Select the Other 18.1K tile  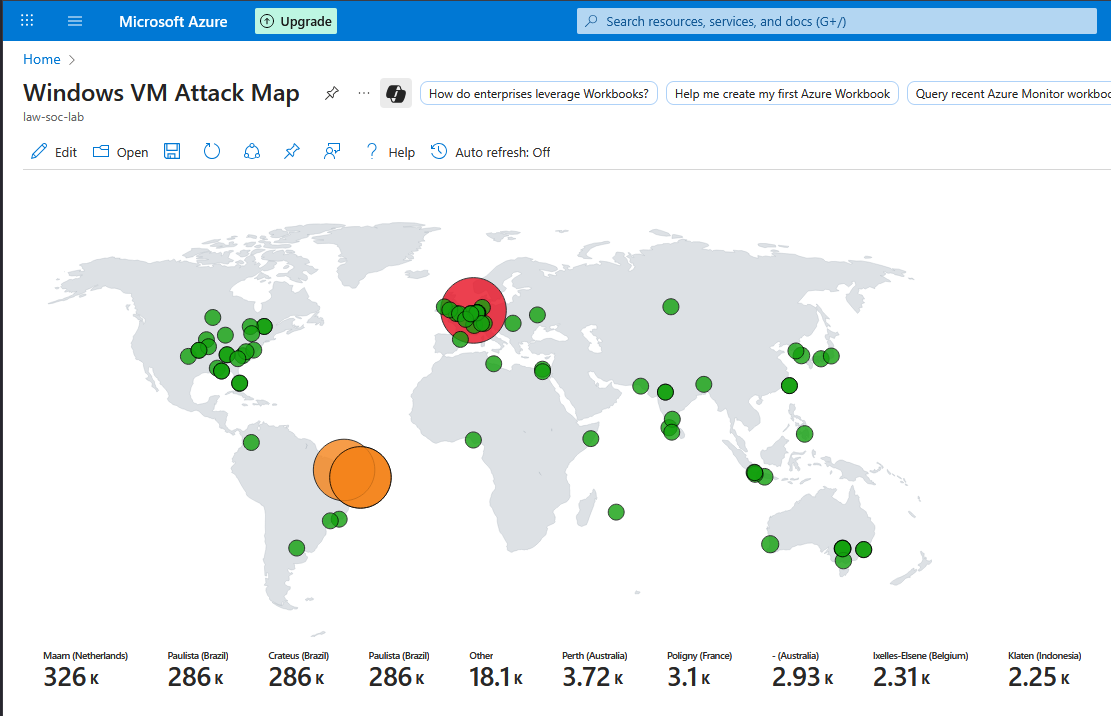(x=495, y=670)
